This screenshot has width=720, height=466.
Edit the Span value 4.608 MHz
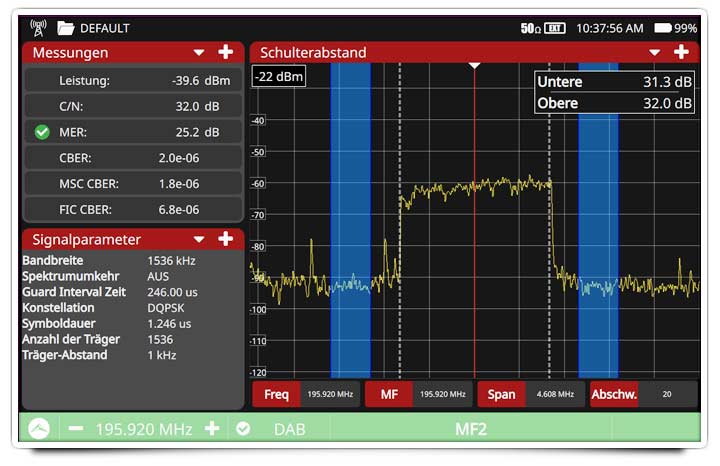[x=555, y=394]
